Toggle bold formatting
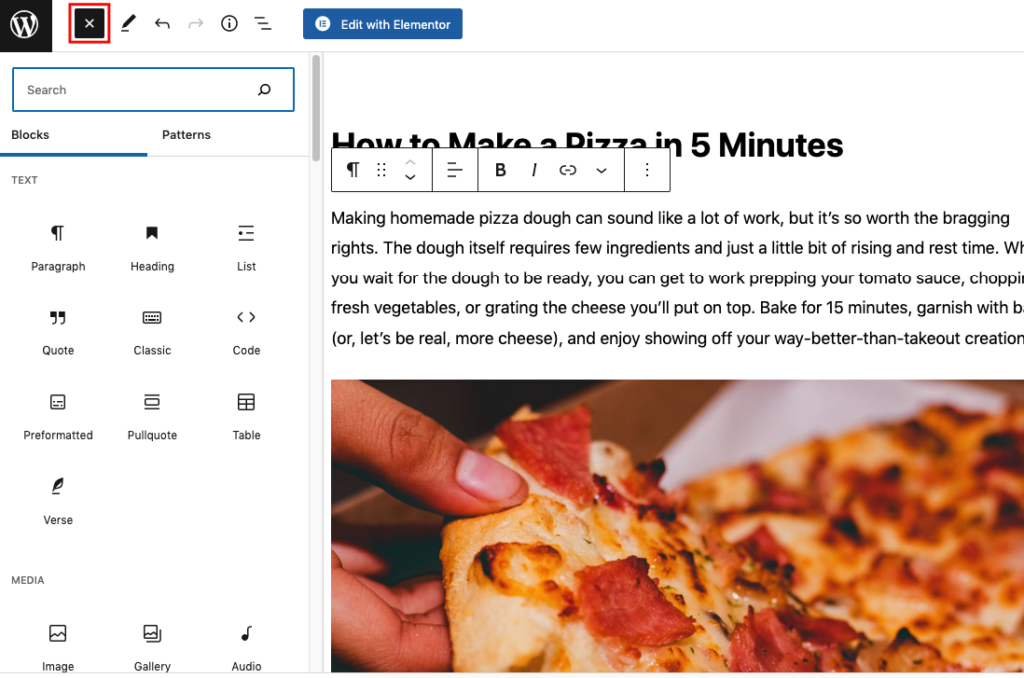Screen dimensions: 1024x678 coord(500,170)
